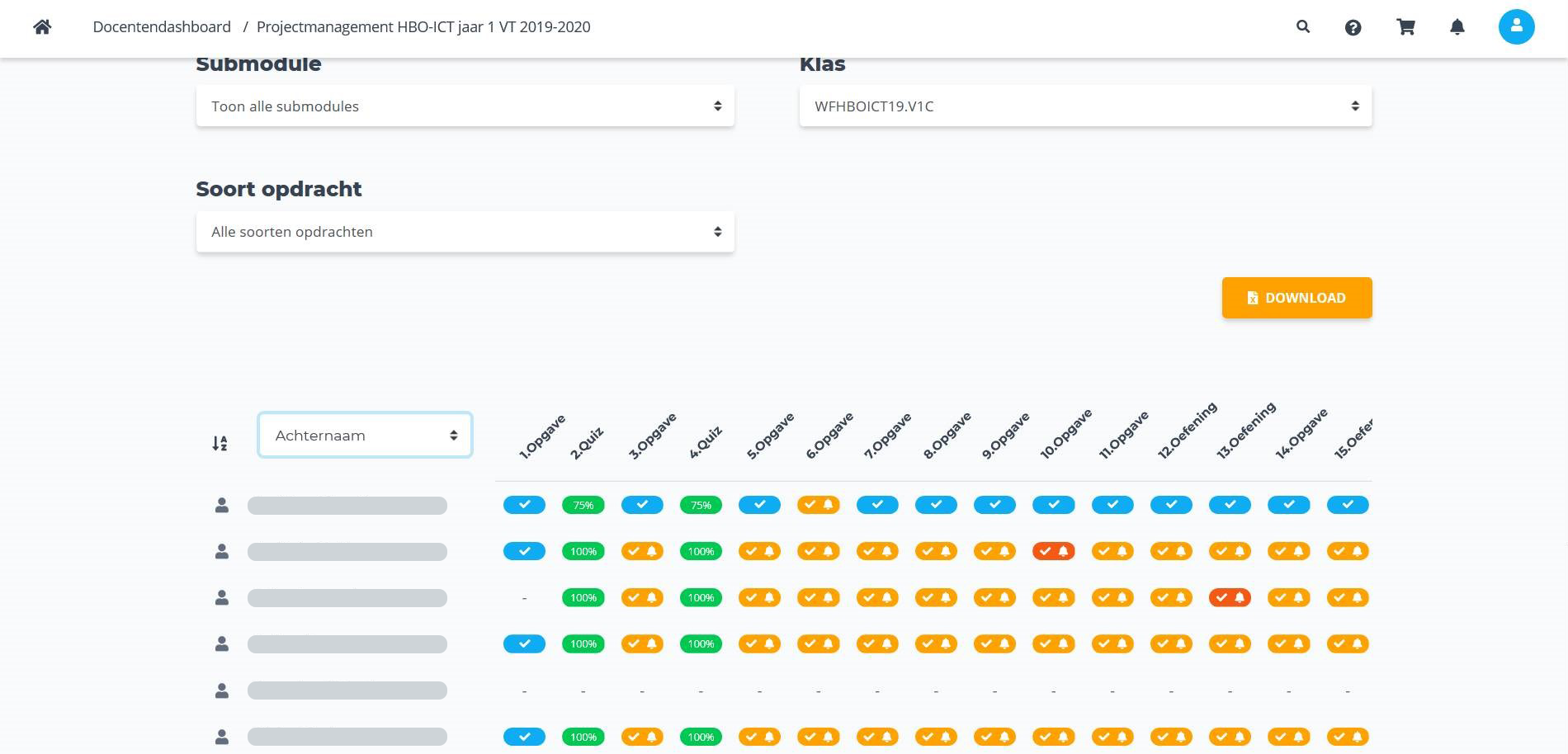Screen dimensions: 1568x754
Task: Open the search magnifier icon
Action: (x=1303, y=26)
